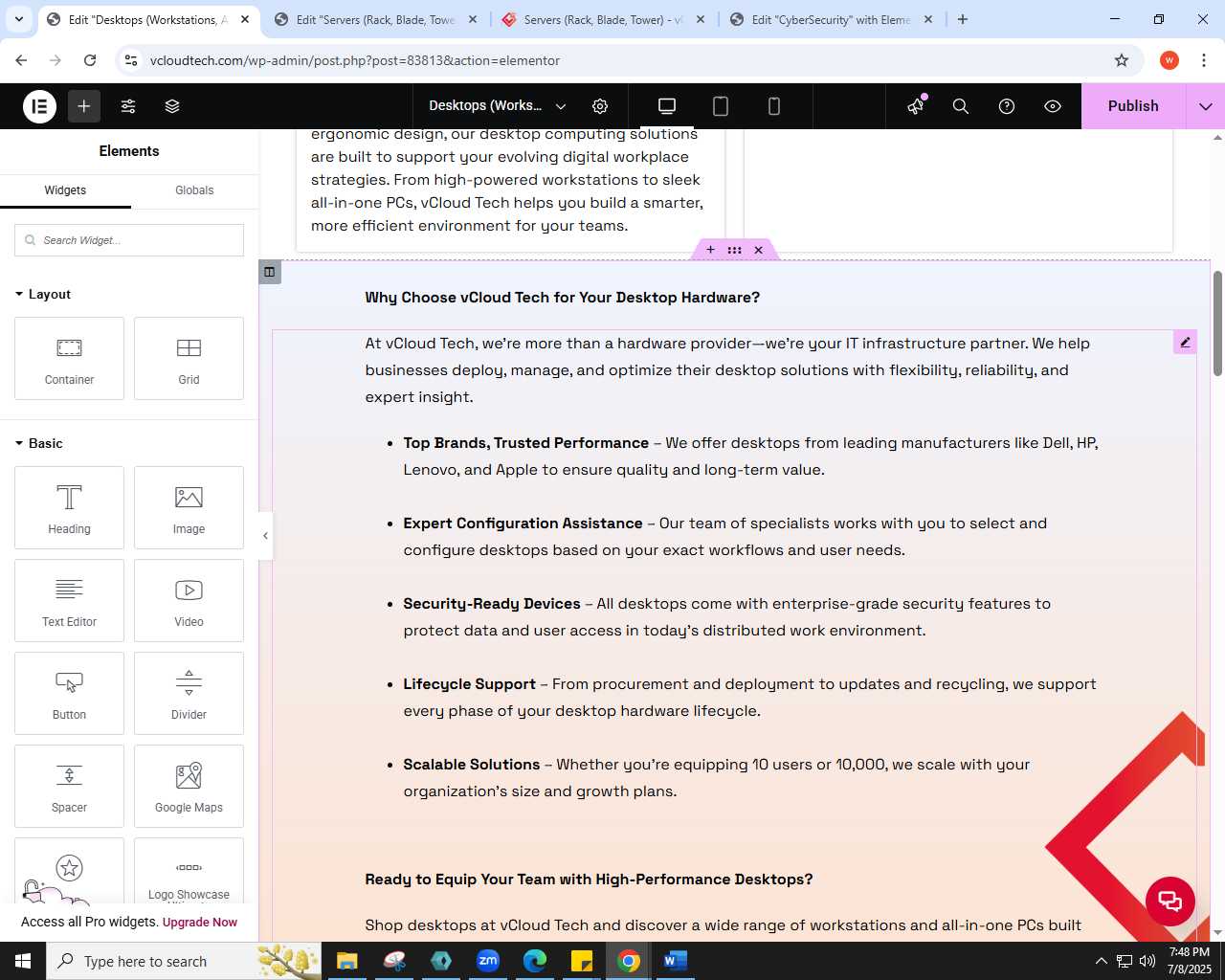
Task: Click the add container plus handle
Action: pos(710,250)
